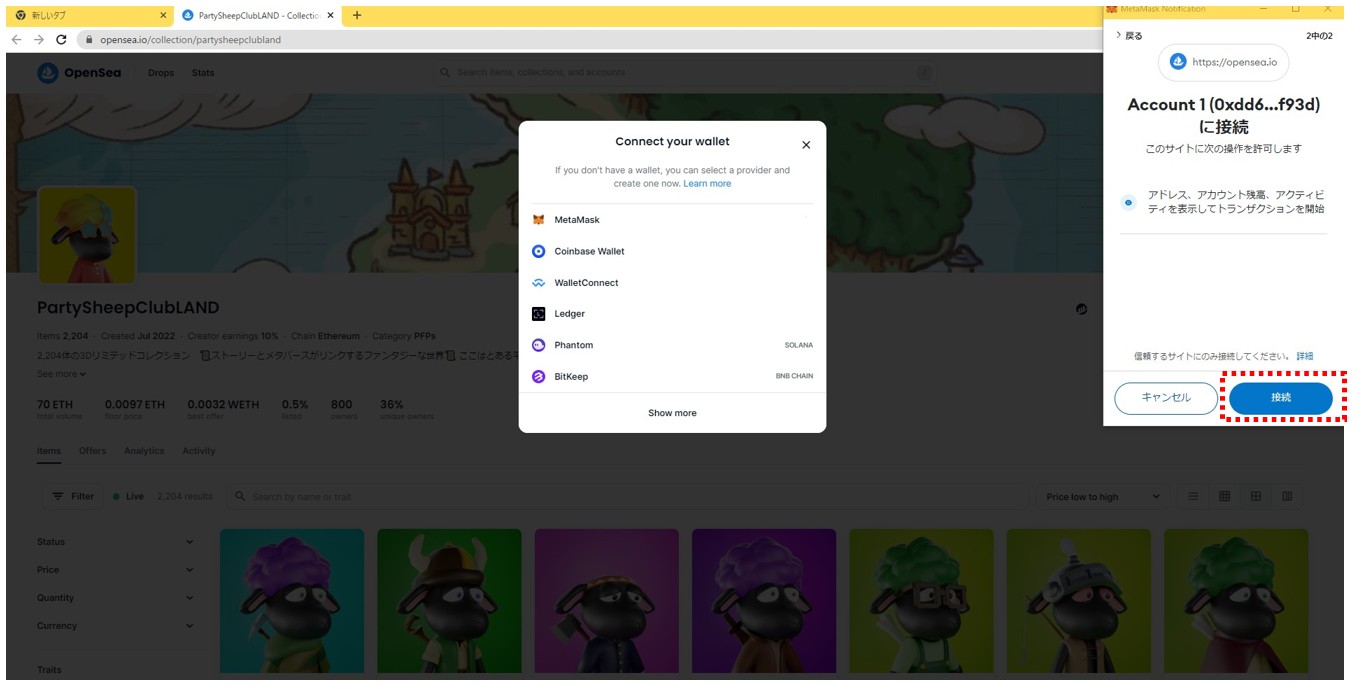Click the OpenSea header search field

click(x=686, y=73)
